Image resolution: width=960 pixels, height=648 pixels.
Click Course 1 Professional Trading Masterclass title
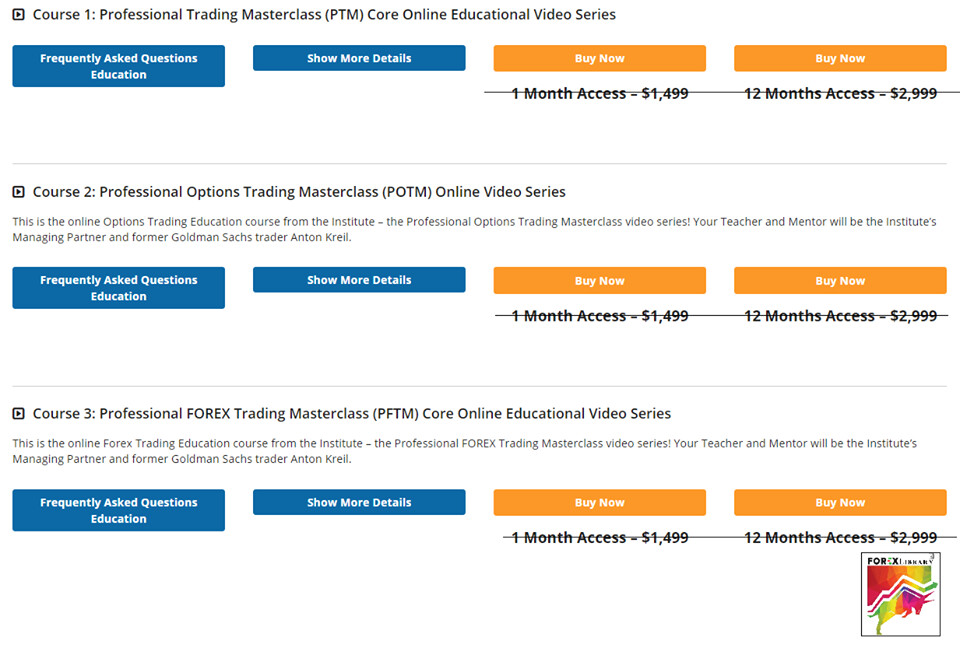[324, 15]
